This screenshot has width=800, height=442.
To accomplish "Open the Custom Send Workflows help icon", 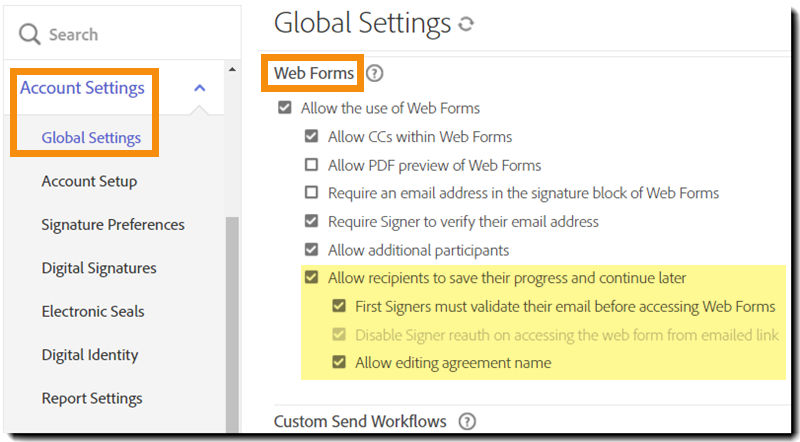I will pos(466,422).
